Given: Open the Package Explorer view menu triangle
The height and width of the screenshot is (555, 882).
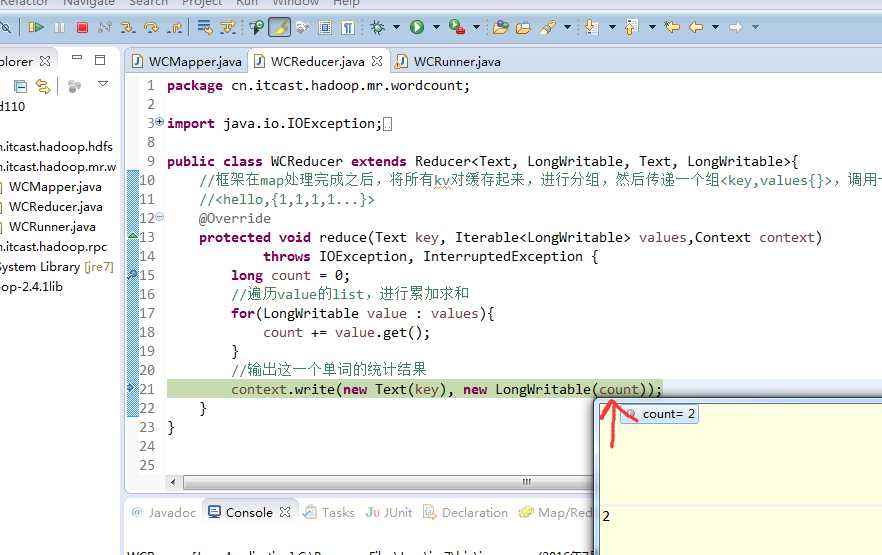Looking at the screenshot, I should [103, 84].
